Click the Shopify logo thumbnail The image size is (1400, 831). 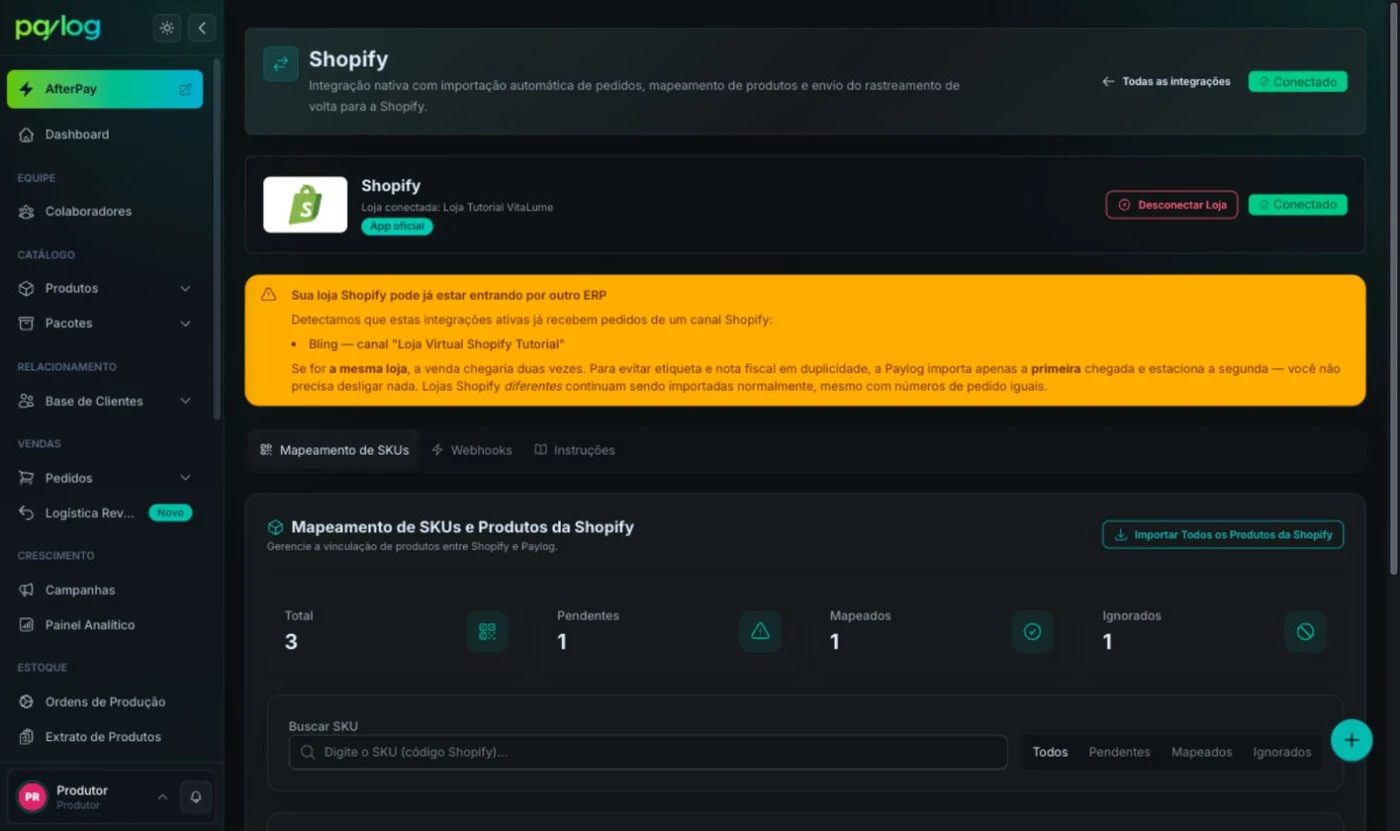[305, 205]
